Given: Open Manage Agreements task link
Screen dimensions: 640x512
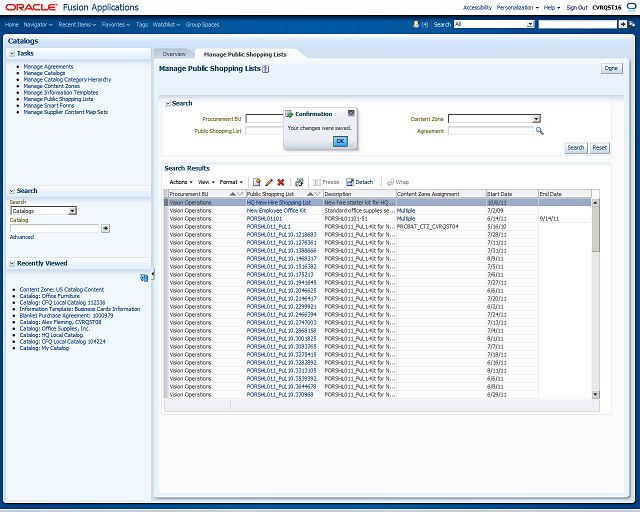Looking at the screenshot, I should pos(48,67).
